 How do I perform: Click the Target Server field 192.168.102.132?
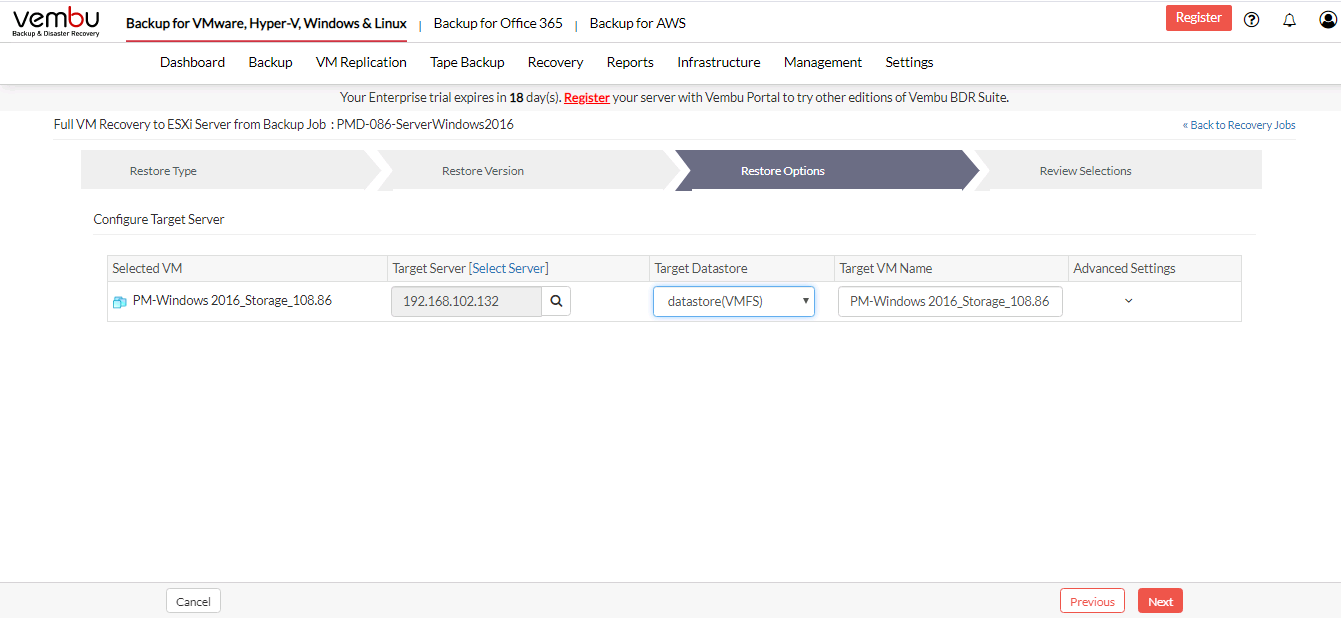click(466, 301)
